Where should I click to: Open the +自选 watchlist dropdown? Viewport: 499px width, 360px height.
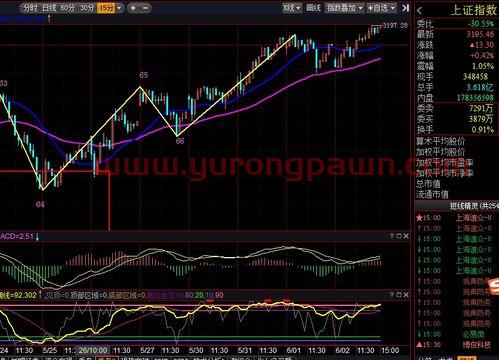(381, 8)
